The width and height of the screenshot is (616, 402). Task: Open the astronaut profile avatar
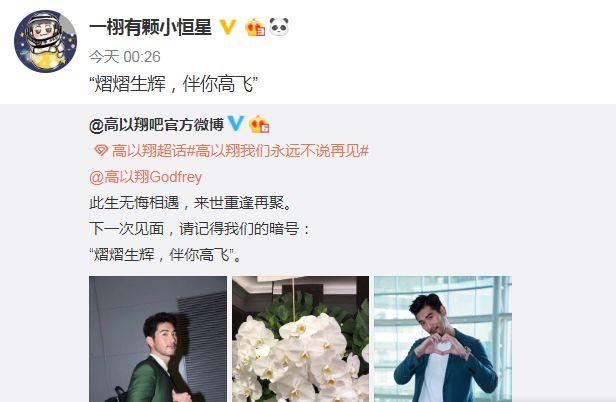[46, 42]
